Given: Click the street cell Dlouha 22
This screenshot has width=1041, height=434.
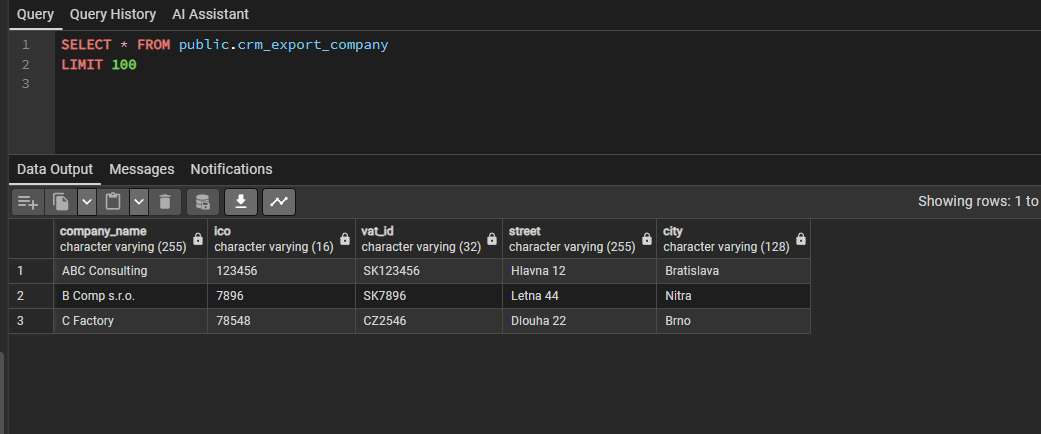Looking at the screenshot, I should [x=580, y=321].
